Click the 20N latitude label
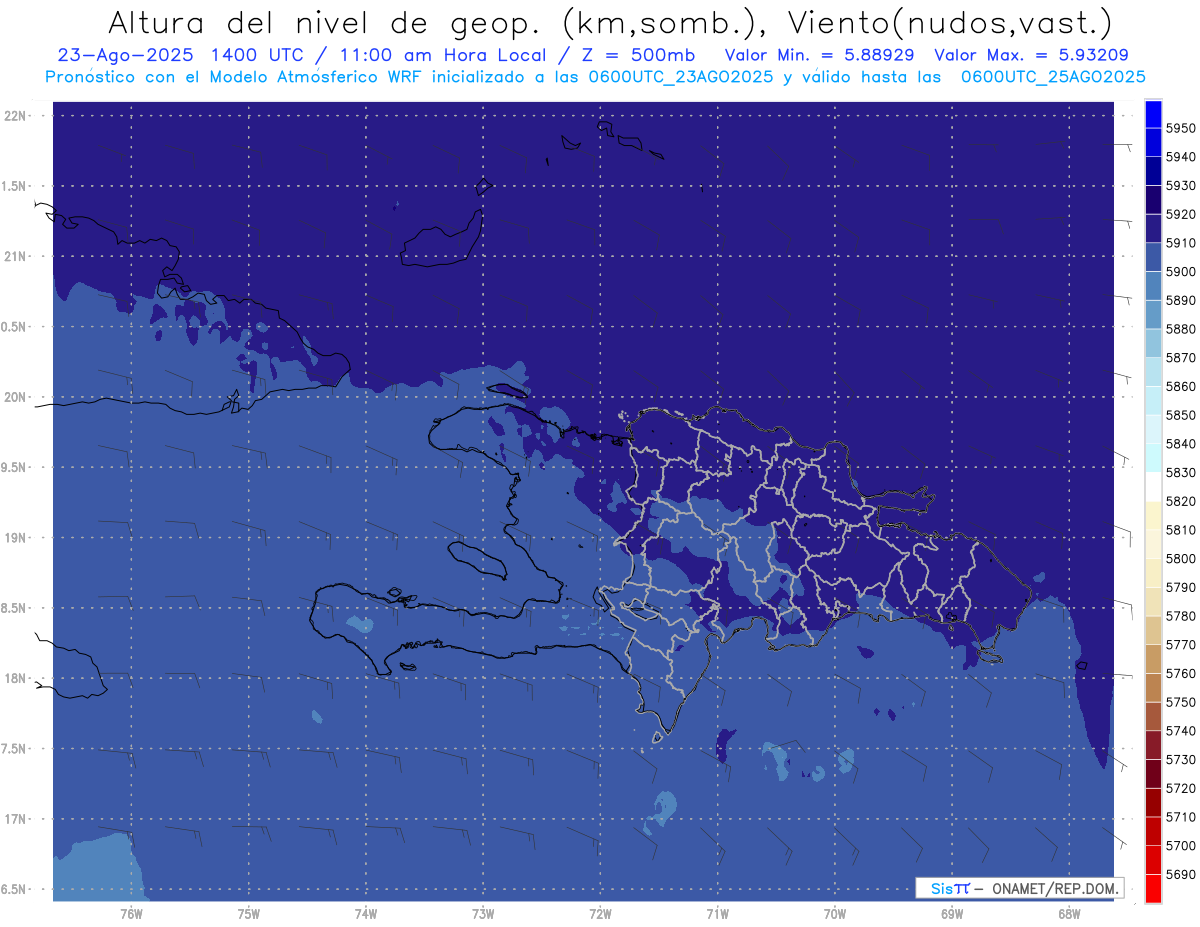Screen dimensions: 1200x927 tap(17, 397)
